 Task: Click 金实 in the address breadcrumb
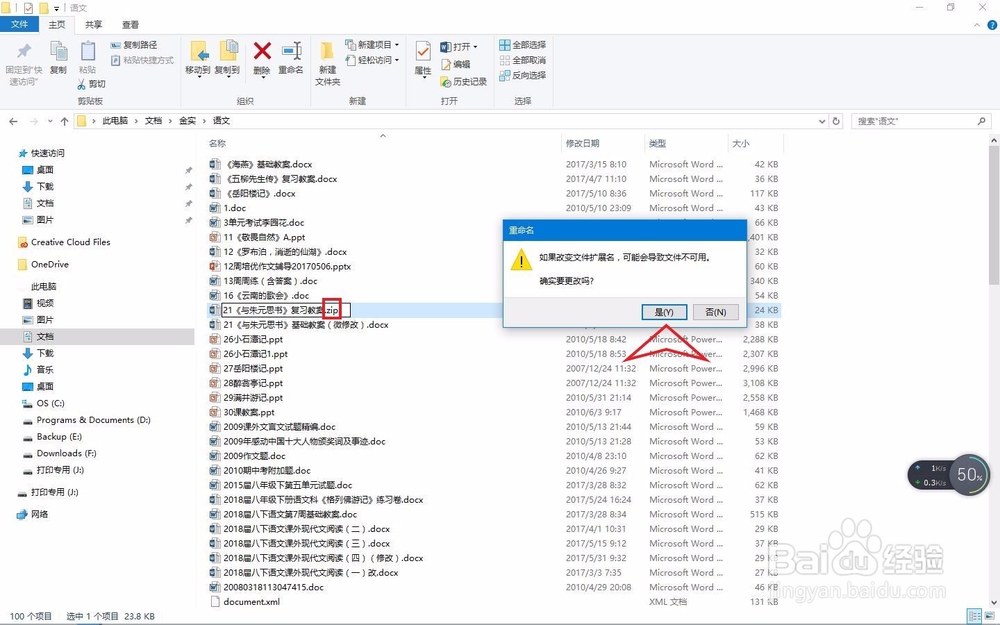(188, 121)
